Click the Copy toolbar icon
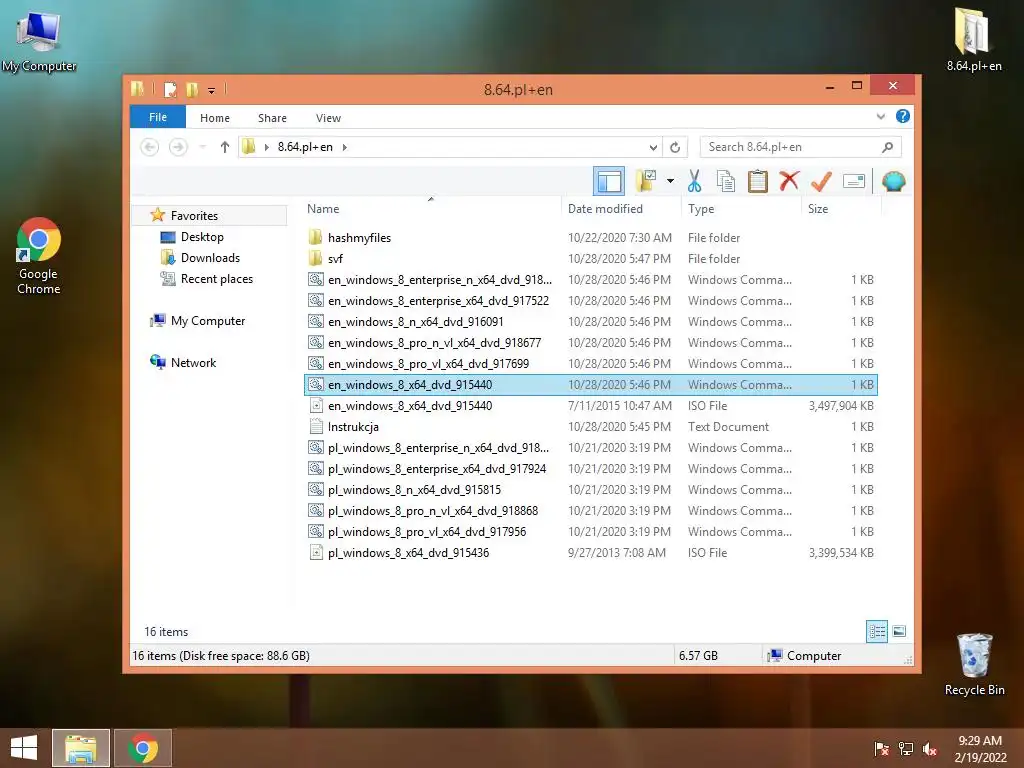The image size is (1024, 768). point(726,181)
